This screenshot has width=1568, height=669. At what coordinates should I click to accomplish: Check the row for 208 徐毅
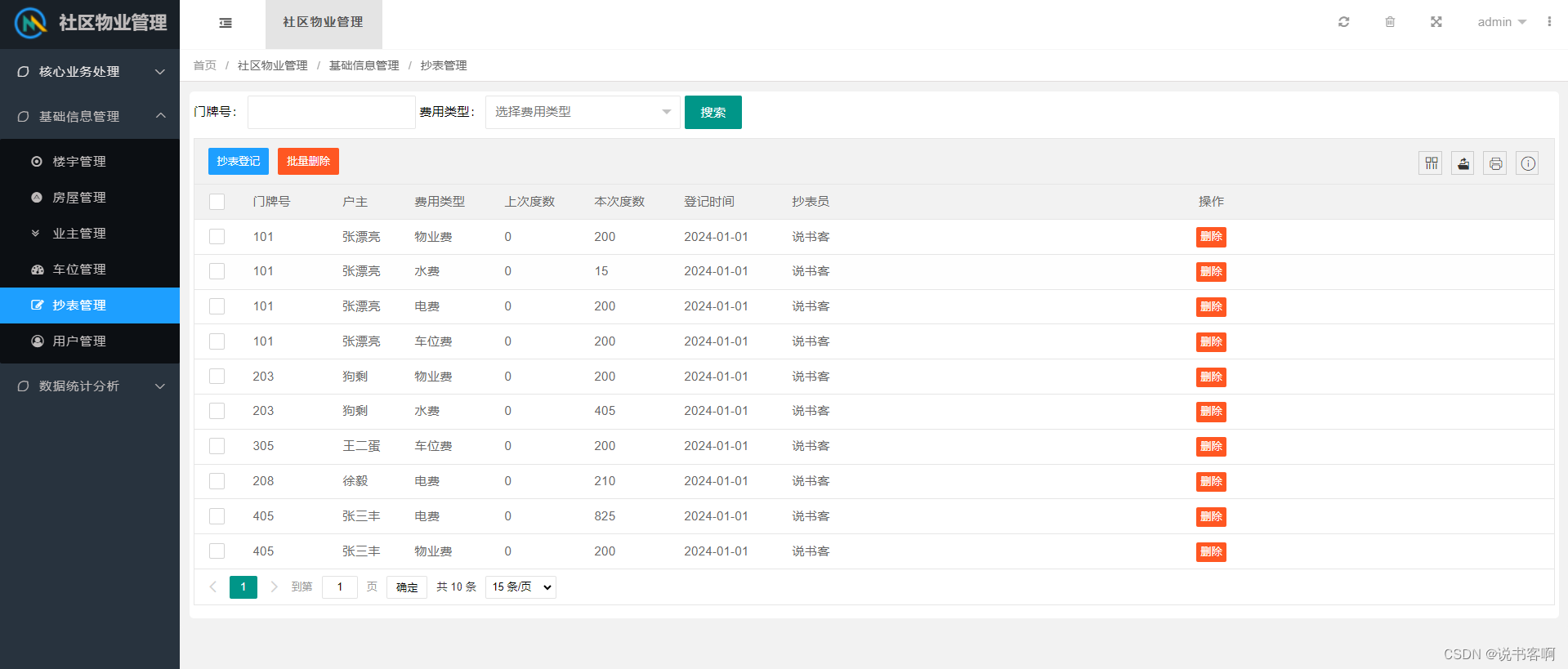[217, 481]
